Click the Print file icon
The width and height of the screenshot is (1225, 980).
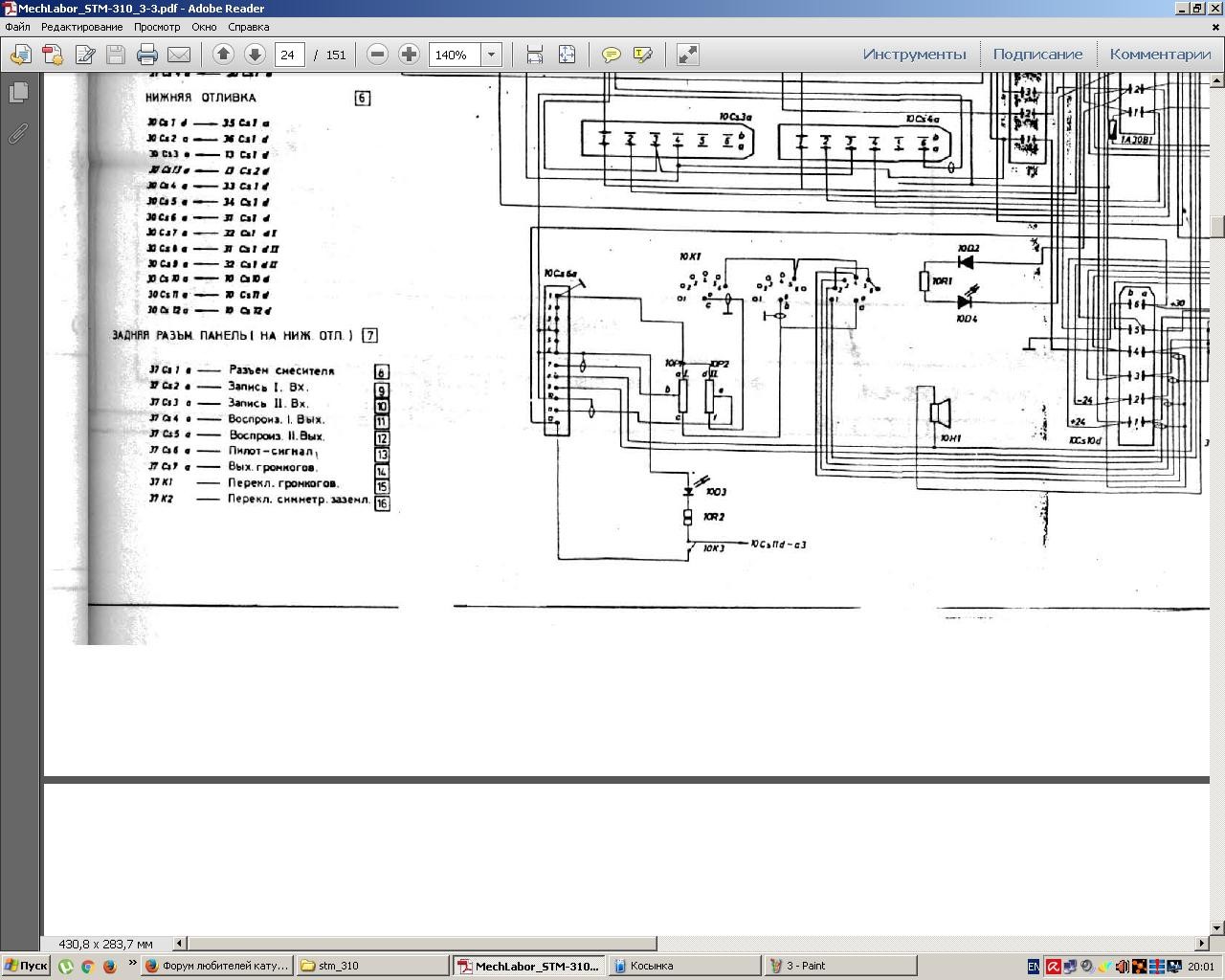[146, 55]
